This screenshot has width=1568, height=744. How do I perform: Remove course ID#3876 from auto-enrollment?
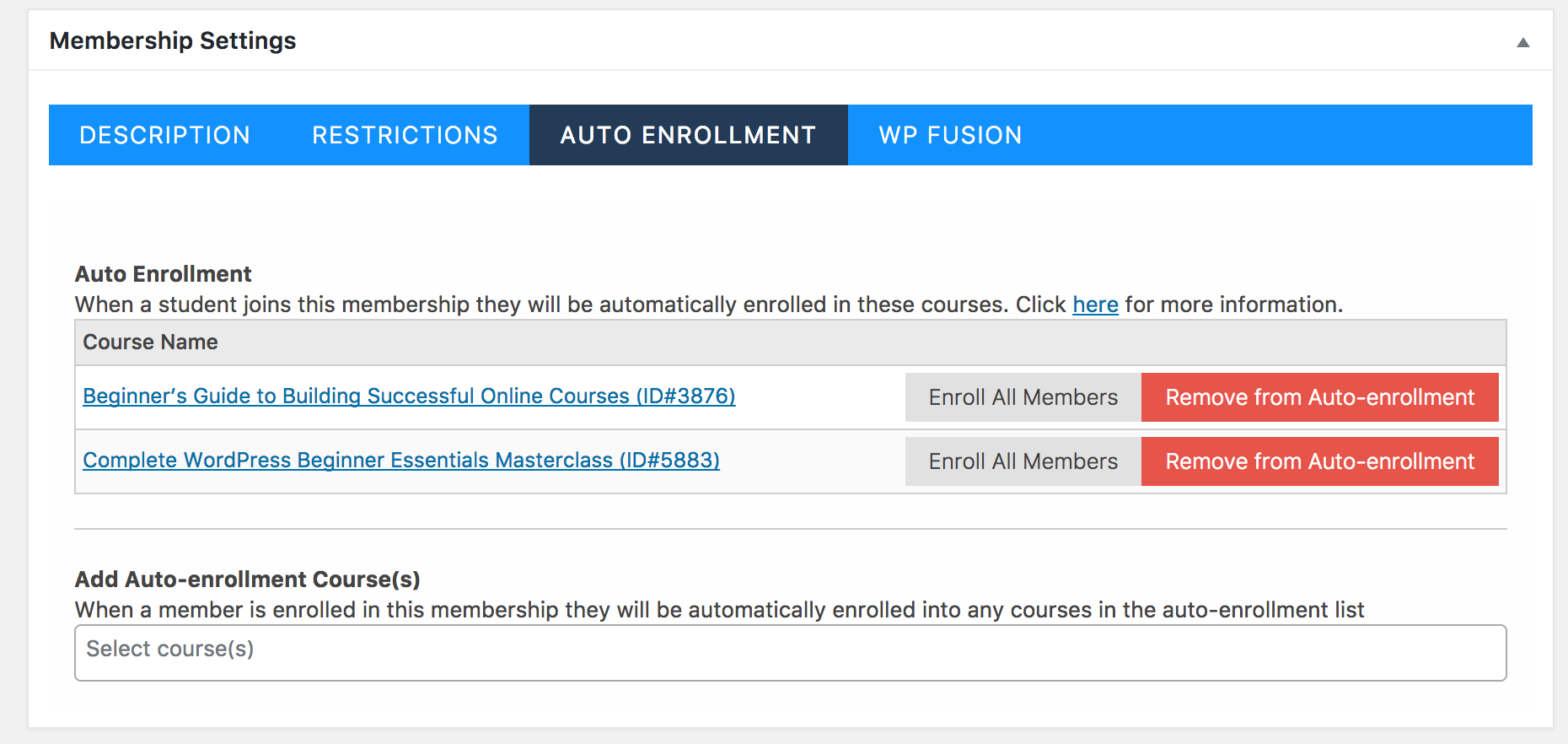click(x=1319, y=397)
